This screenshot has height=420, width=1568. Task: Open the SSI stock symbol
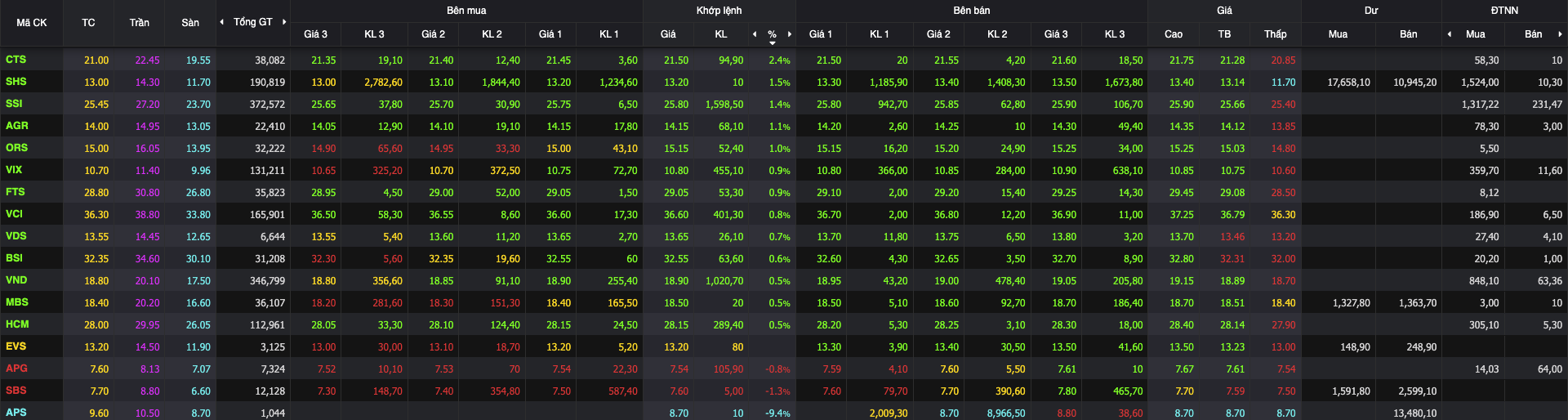click(x=14, y=104)
